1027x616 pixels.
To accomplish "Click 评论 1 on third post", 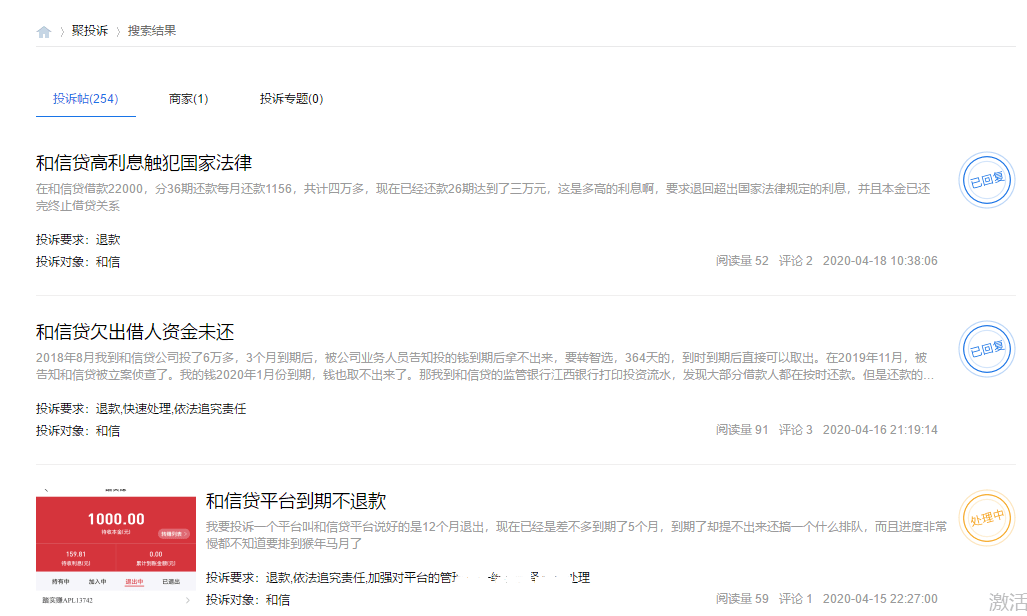I will coord(796,599).
